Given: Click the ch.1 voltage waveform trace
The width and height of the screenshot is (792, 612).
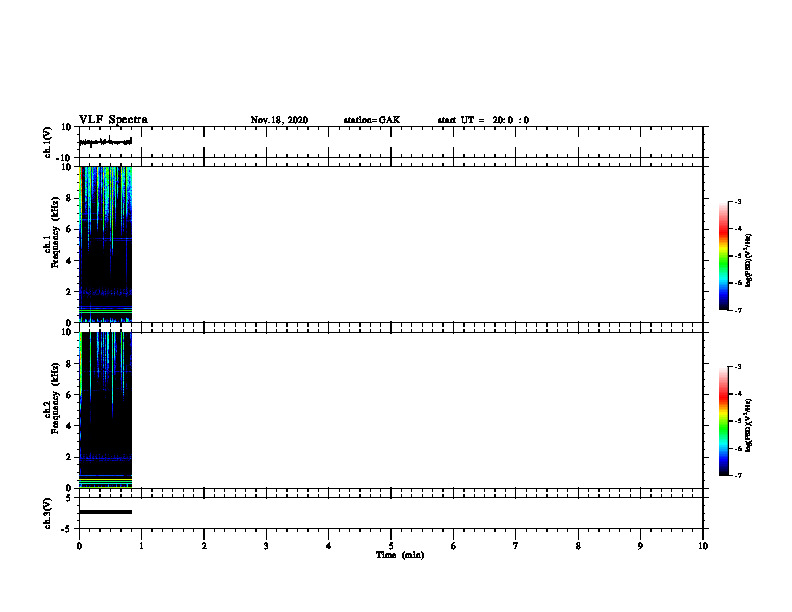Looking at the screenshot, I should (106, 142).
